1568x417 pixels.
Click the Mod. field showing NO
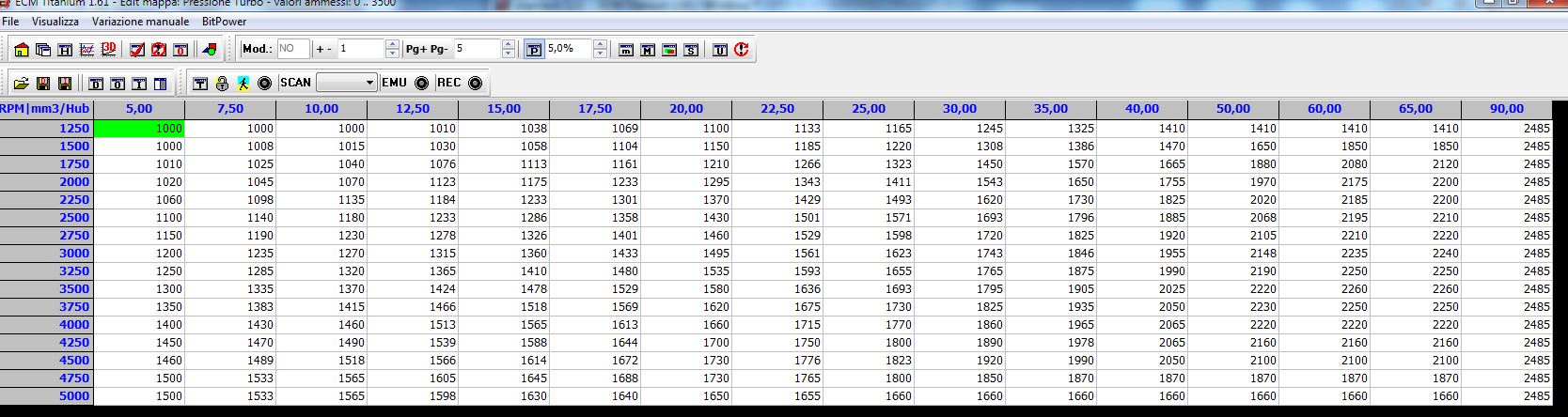coord(292,49)
